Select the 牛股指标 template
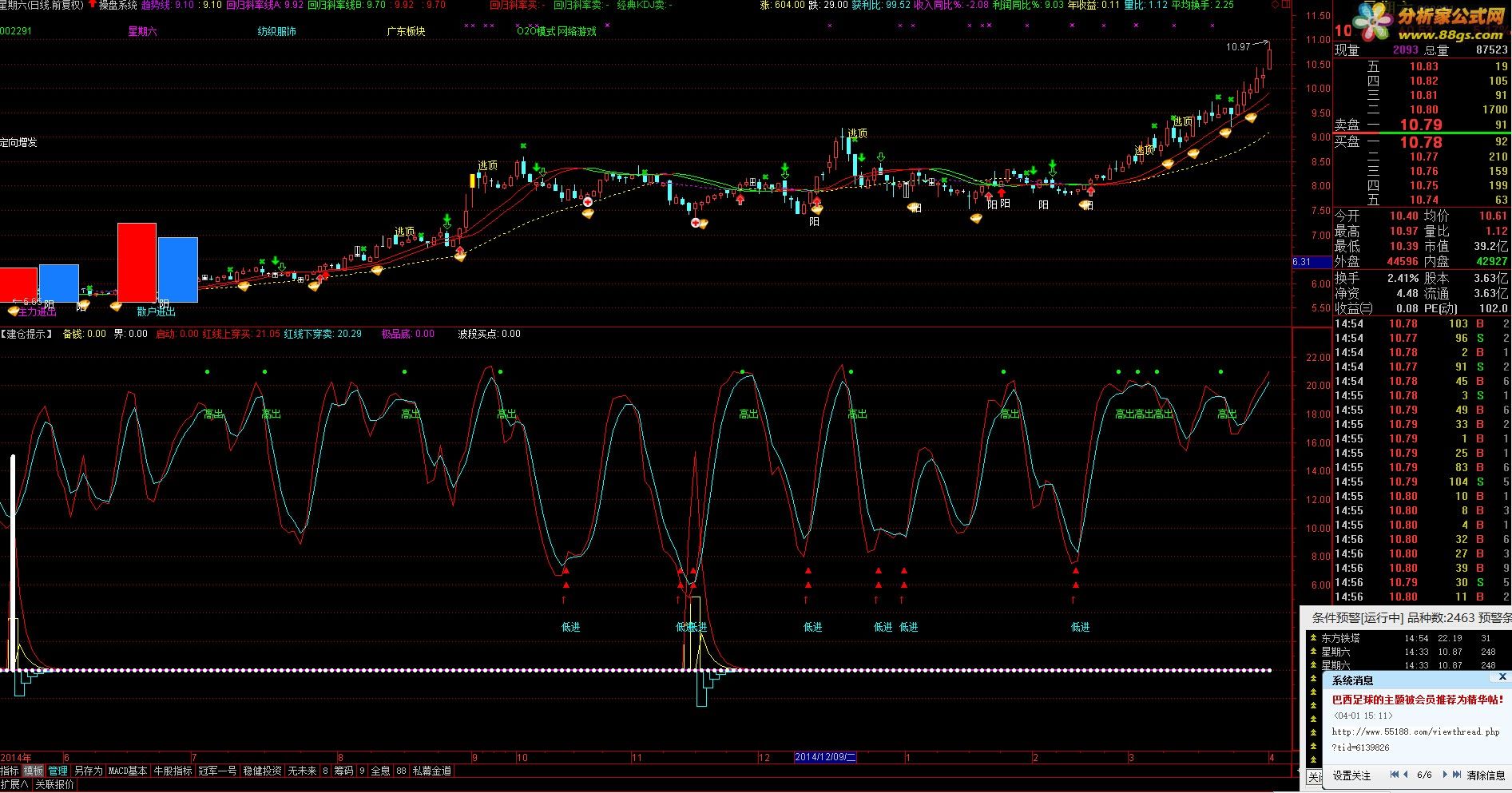The image size is (1512, 793). [173, 771]
